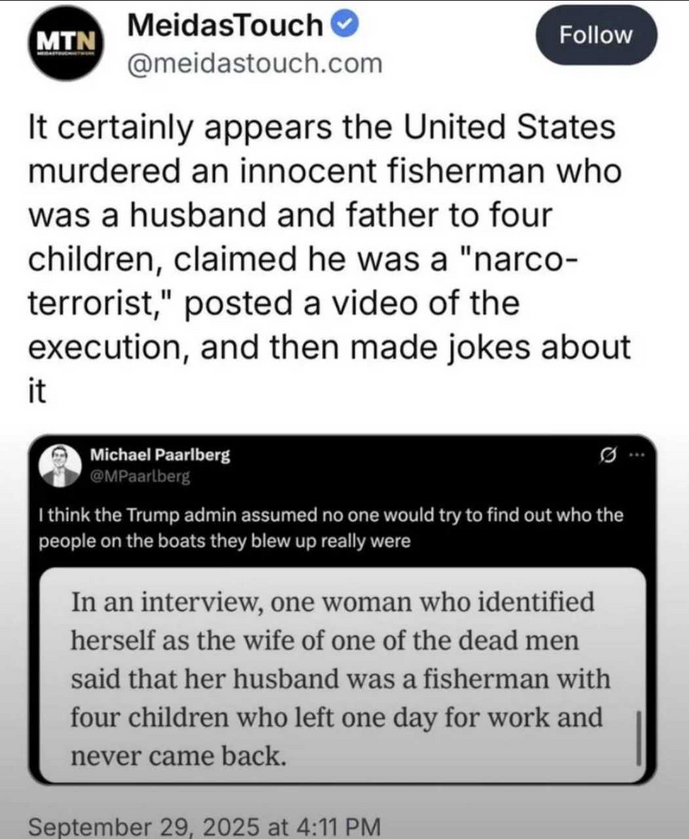Open the MeidasTouch display name
The image size is (689, 839).
tap(227, 25)
